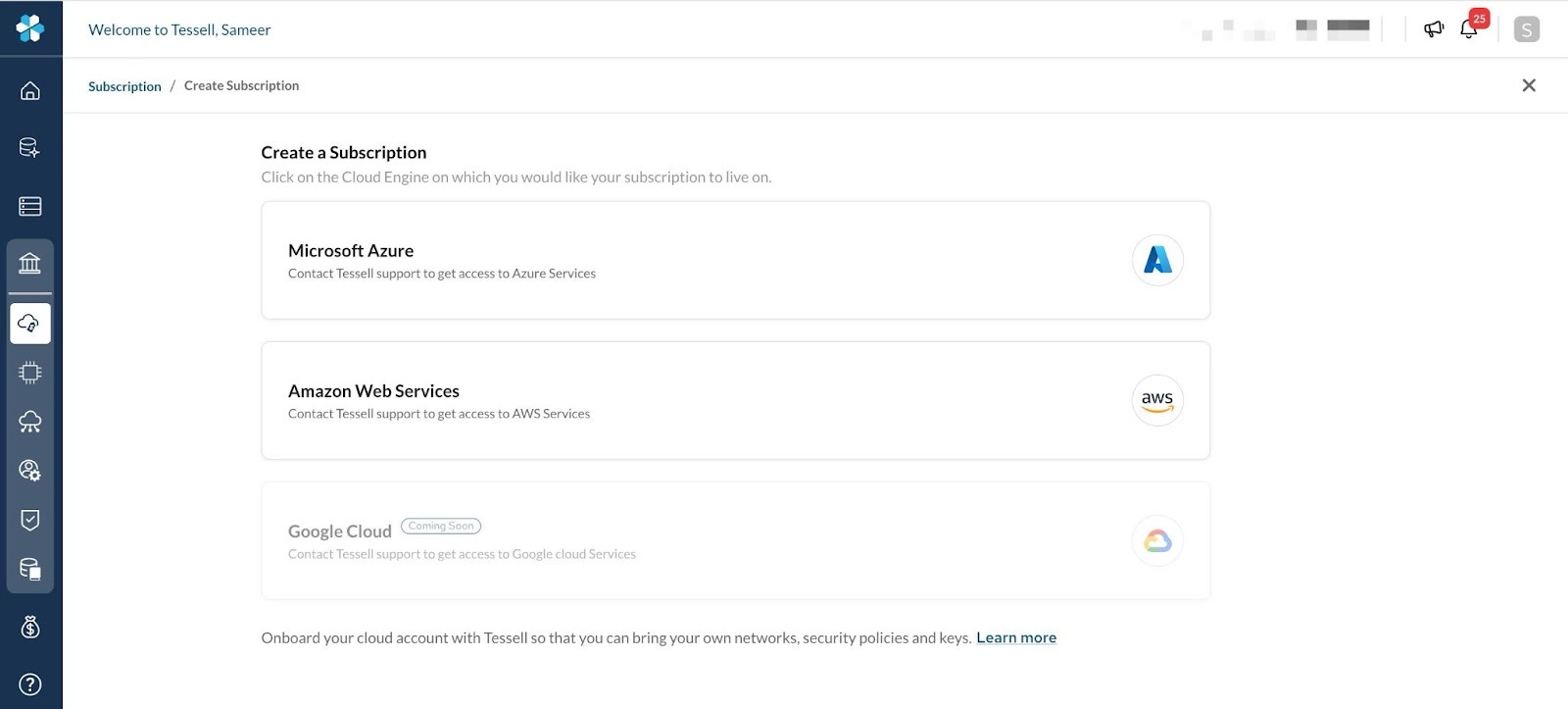
Task: Follow the Learn more link
Action: [x=1016, y=637]
